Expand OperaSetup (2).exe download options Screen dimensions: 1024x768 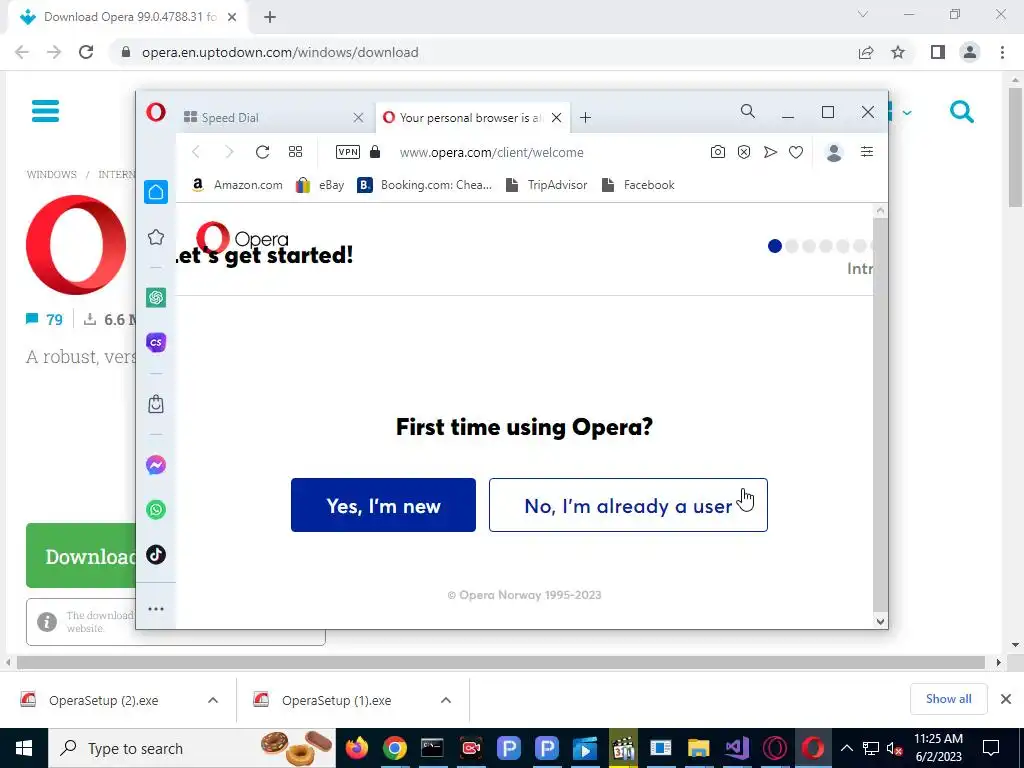[213, 700]
